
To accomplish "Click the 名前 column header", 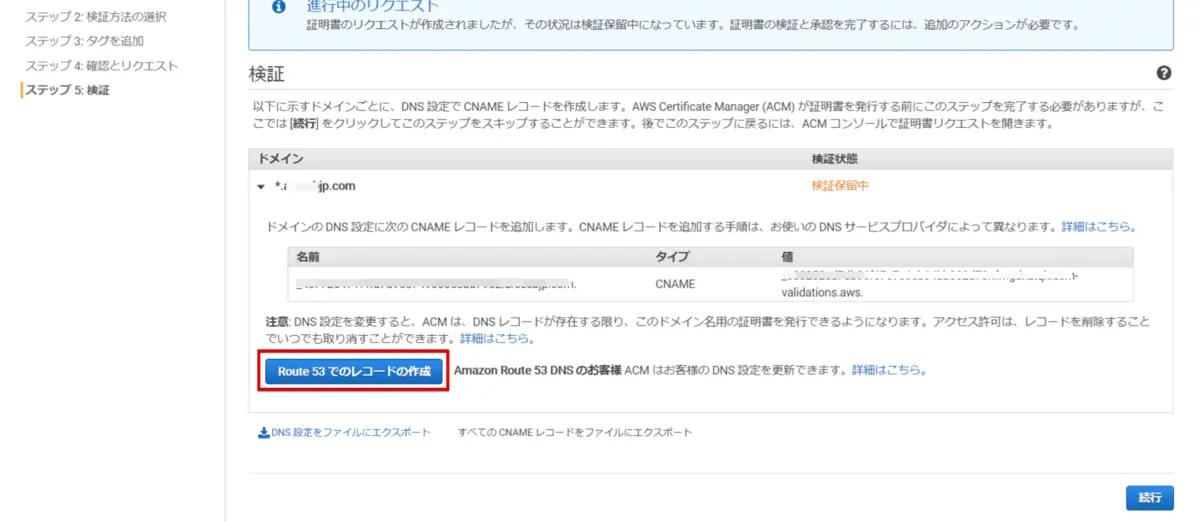I will (x=308, y=257).
